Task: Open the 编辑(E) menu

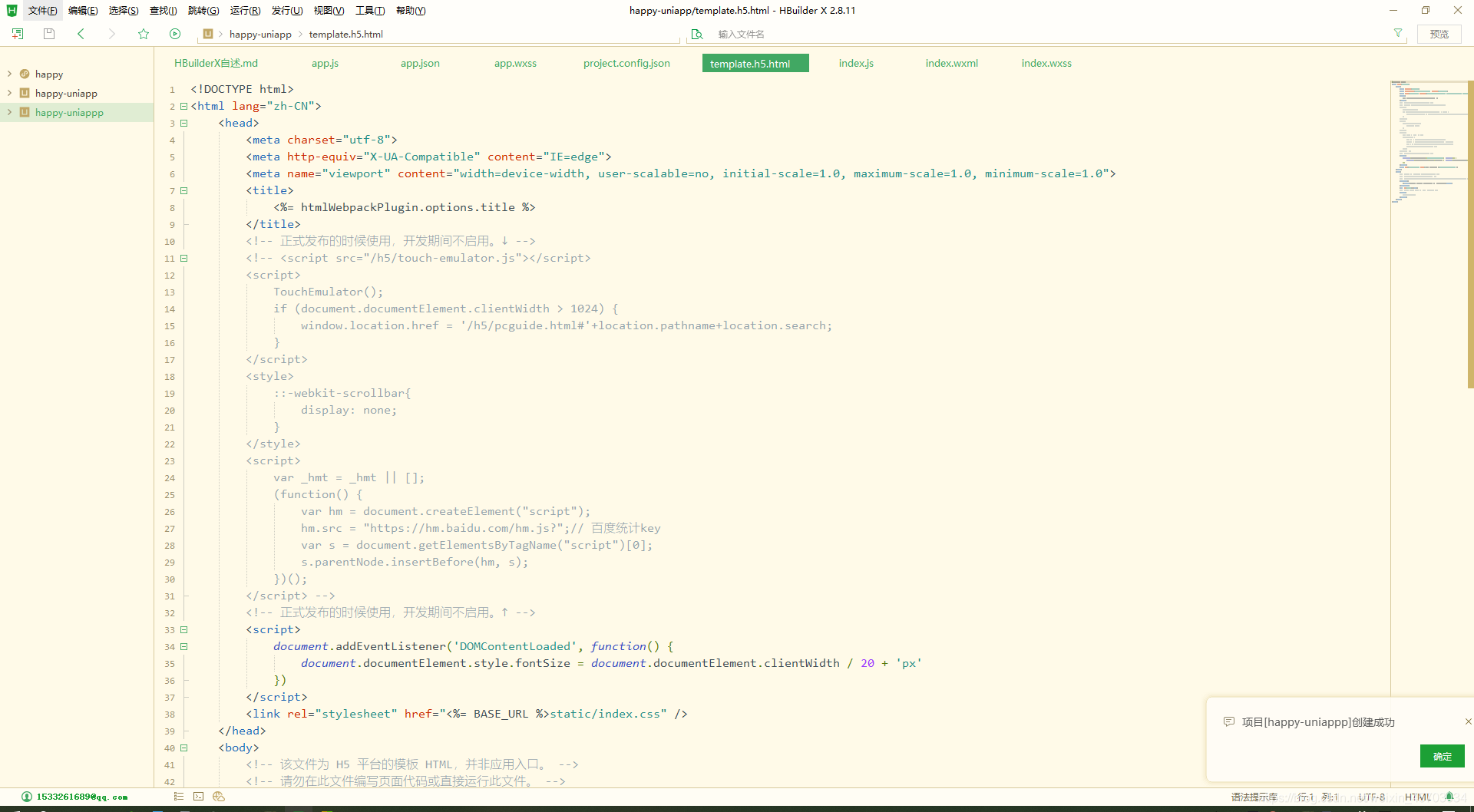Action: [x=83, y=10]
